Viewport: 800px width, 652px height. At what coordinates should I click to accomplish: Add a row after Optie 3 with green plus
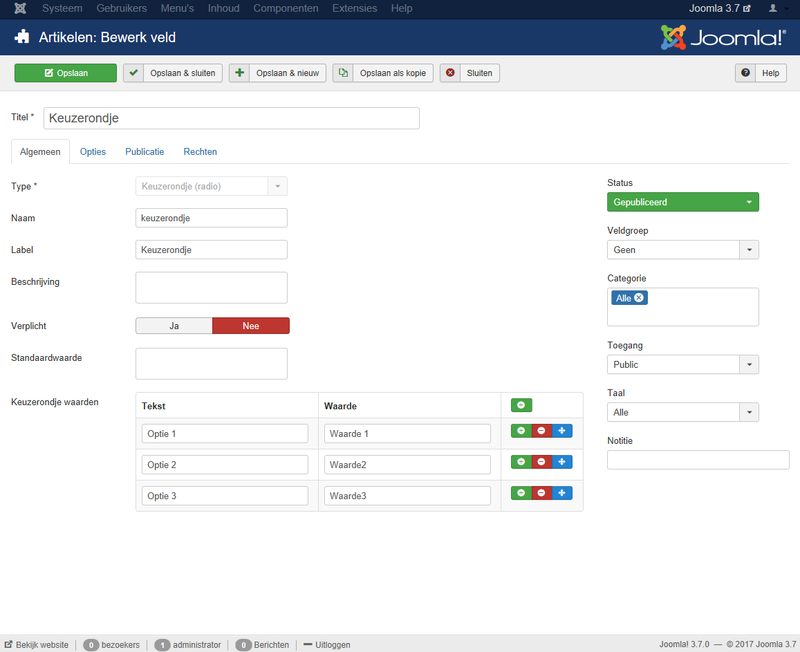pyautogui.click(x=521, y=493)
